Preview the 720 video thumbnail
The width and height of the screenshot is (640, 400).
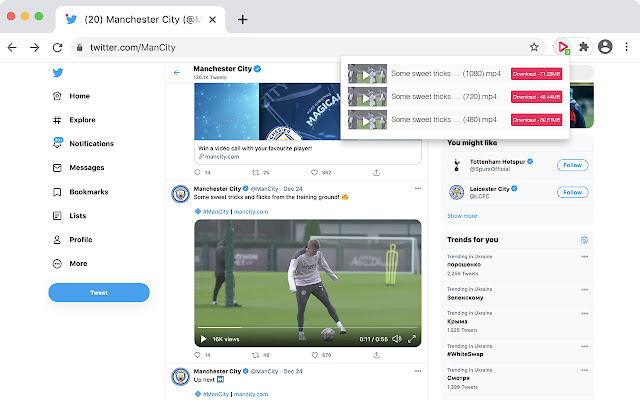(367, 97)
